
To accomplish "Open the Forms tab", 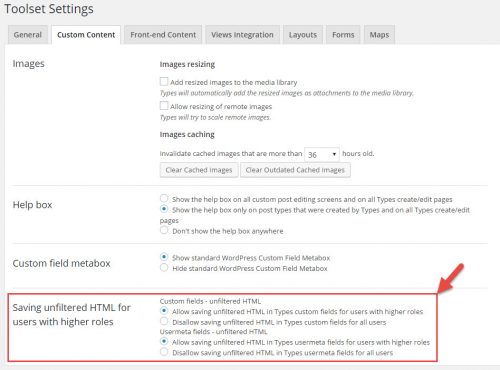I will click(343, 35).
